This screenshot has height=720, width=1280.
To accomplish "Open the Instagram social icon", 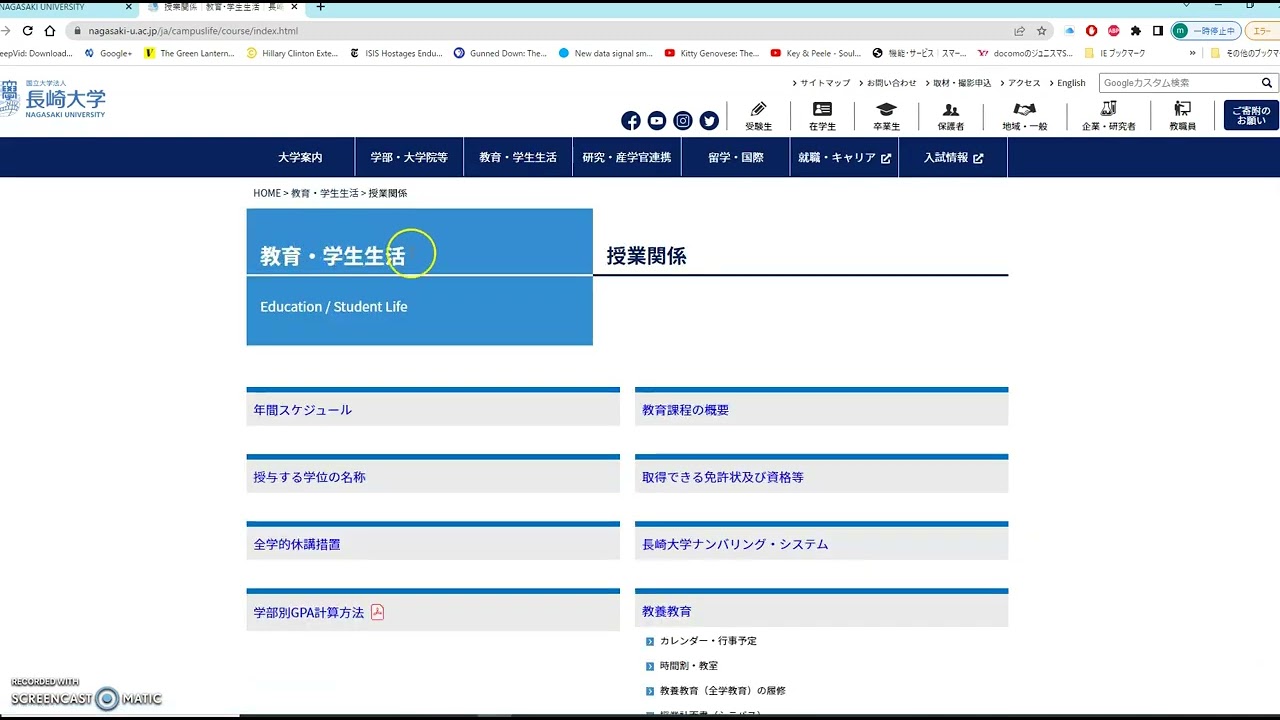I will 683,121.
